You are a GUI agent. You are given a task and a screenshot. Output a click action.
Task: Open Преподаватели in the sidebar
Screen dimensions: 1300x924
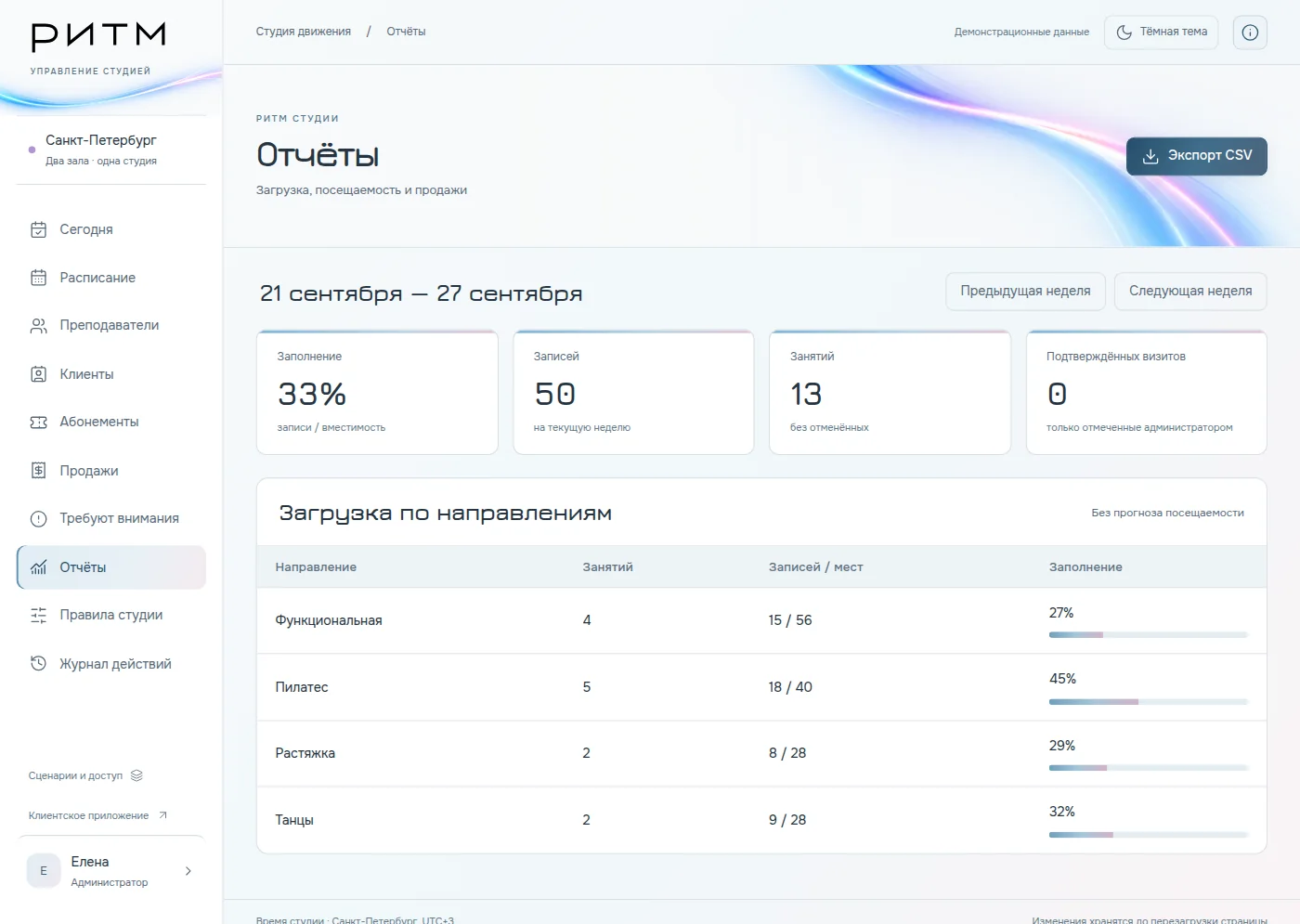(111, 326)
